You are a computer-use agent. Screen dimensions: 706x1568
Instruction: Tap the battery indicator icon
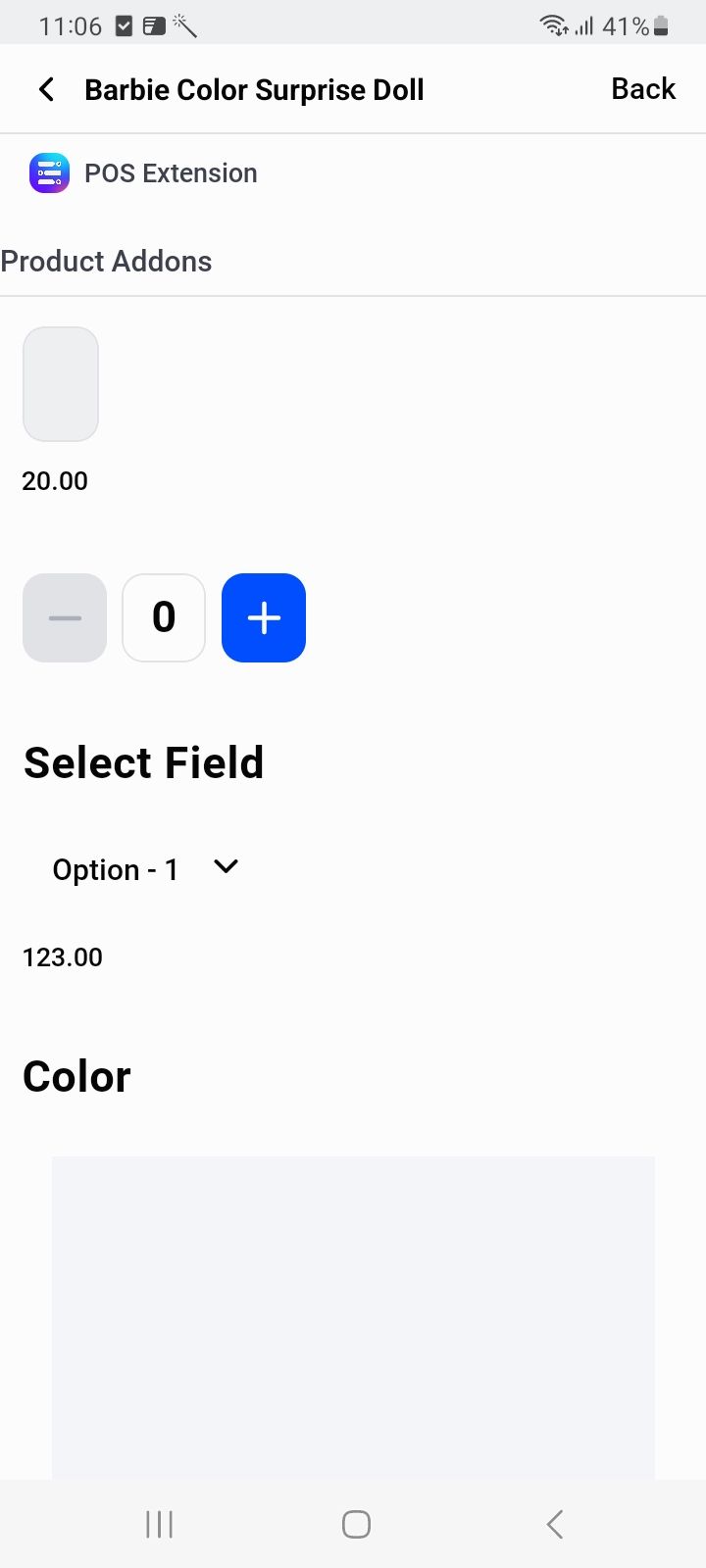661,26
